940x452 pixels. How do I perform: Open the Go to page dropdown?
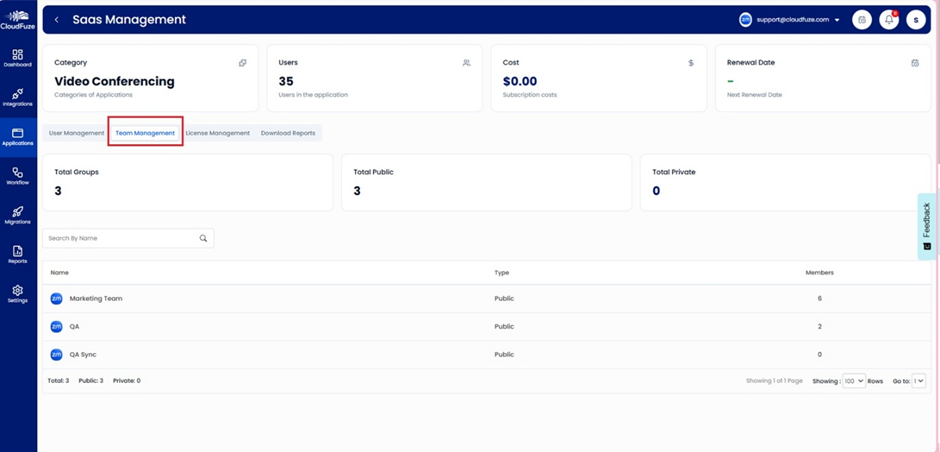918,381
